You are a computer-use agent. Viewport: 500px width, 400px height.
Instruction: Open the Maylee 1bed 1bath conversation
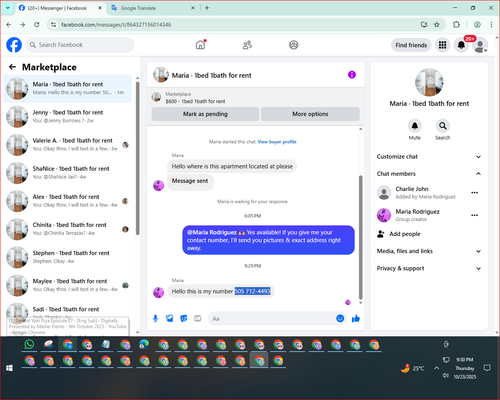(67, 285)
